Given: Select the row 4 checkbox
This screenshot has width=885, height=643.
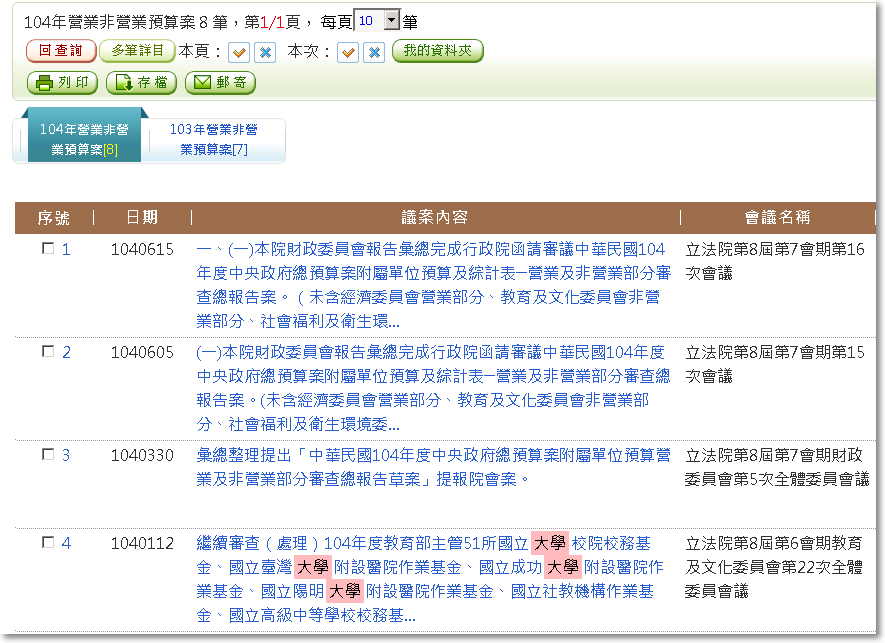Looking at the screenshot, I should pos(48,543).
